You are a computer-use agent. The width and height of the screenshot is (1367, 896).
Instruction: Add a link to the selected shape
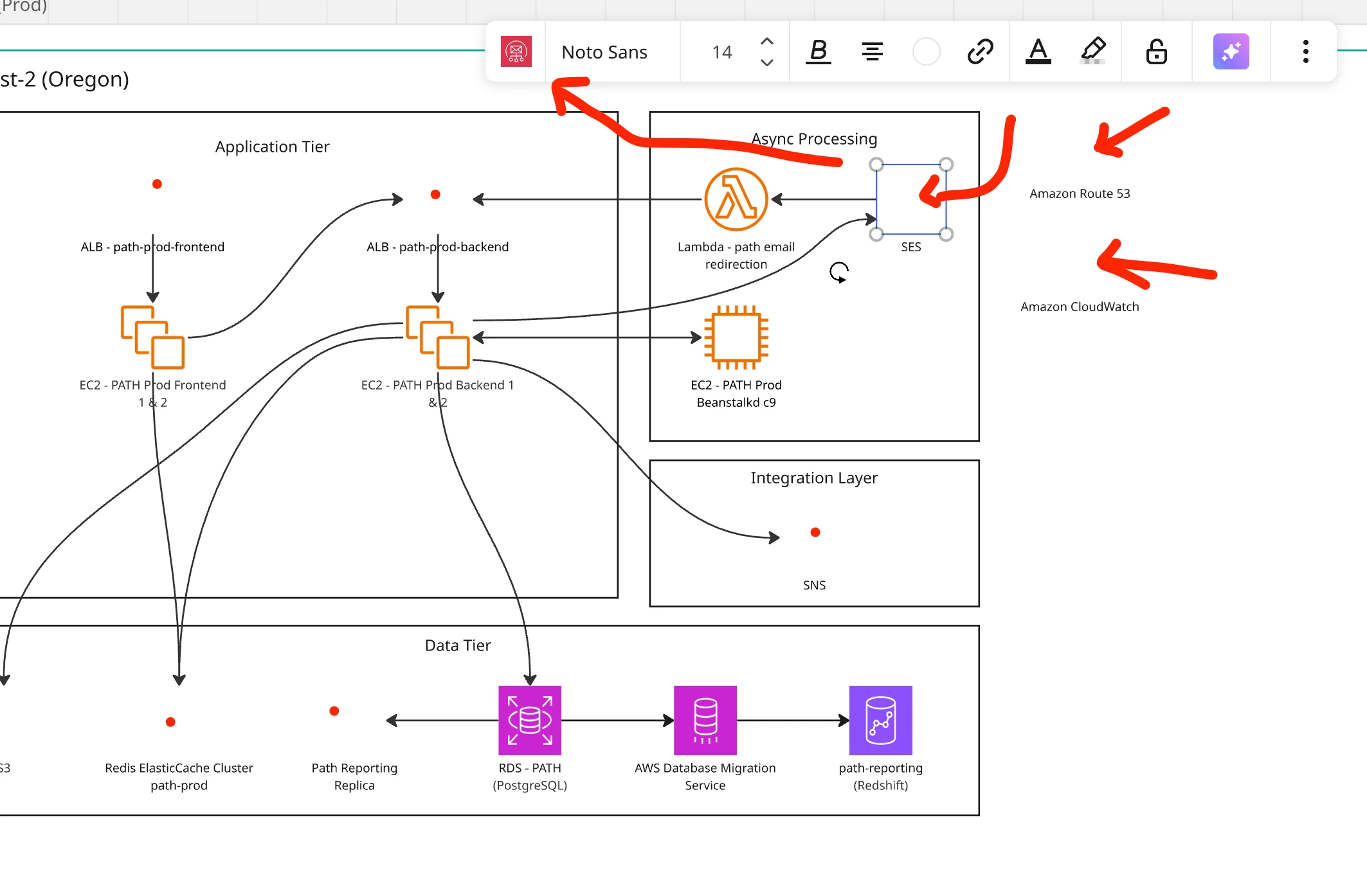coord(980,51)
